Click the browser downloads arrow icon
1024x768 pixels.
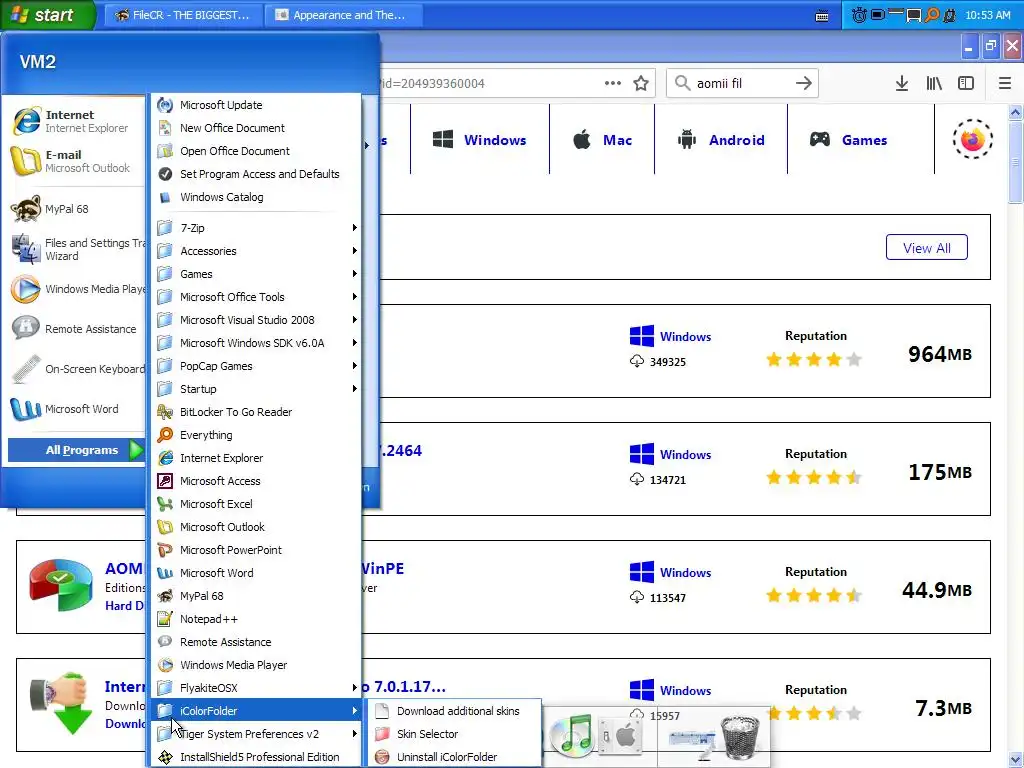[902, 83]
